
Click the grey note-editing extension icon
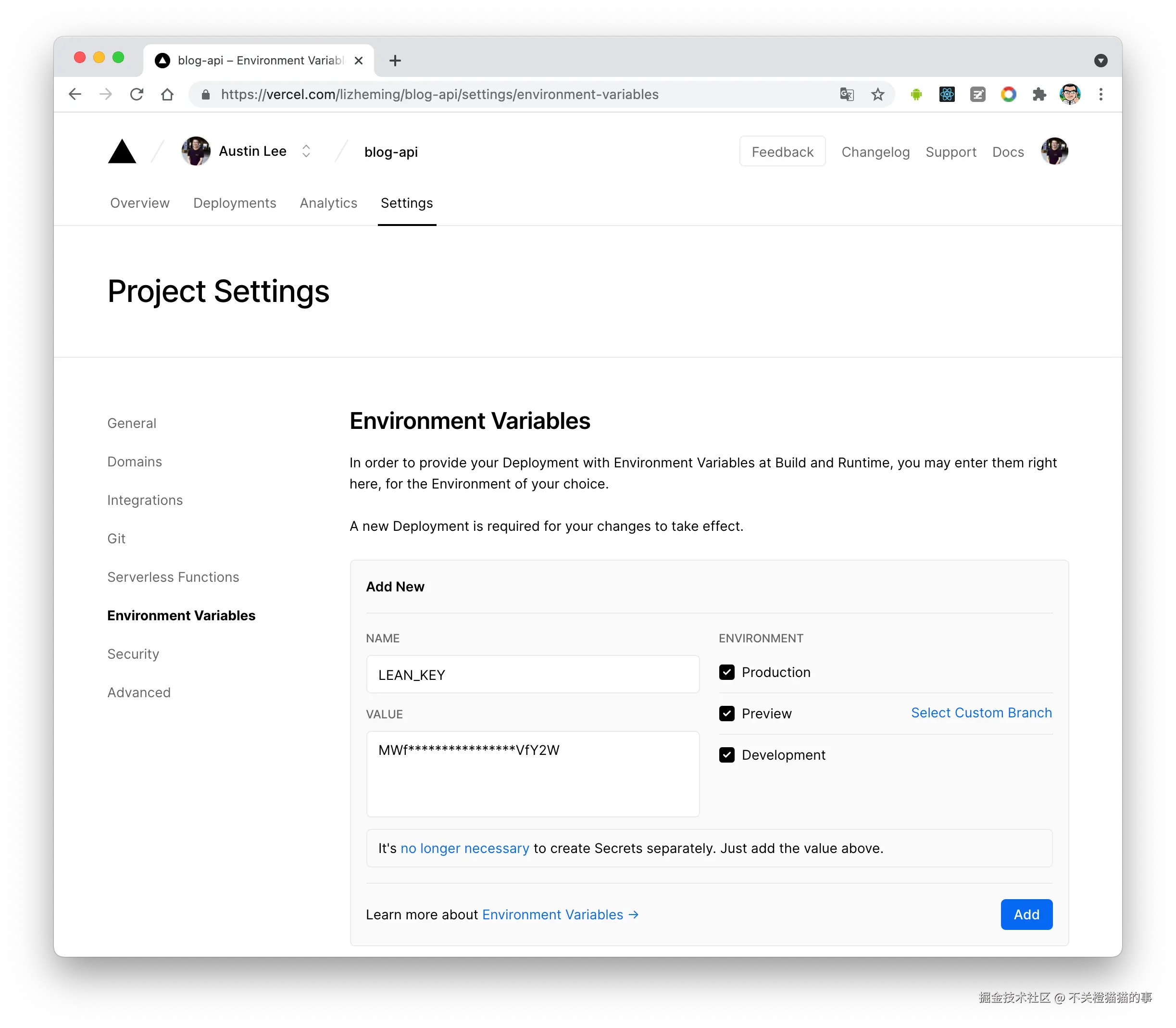point(978,94)
